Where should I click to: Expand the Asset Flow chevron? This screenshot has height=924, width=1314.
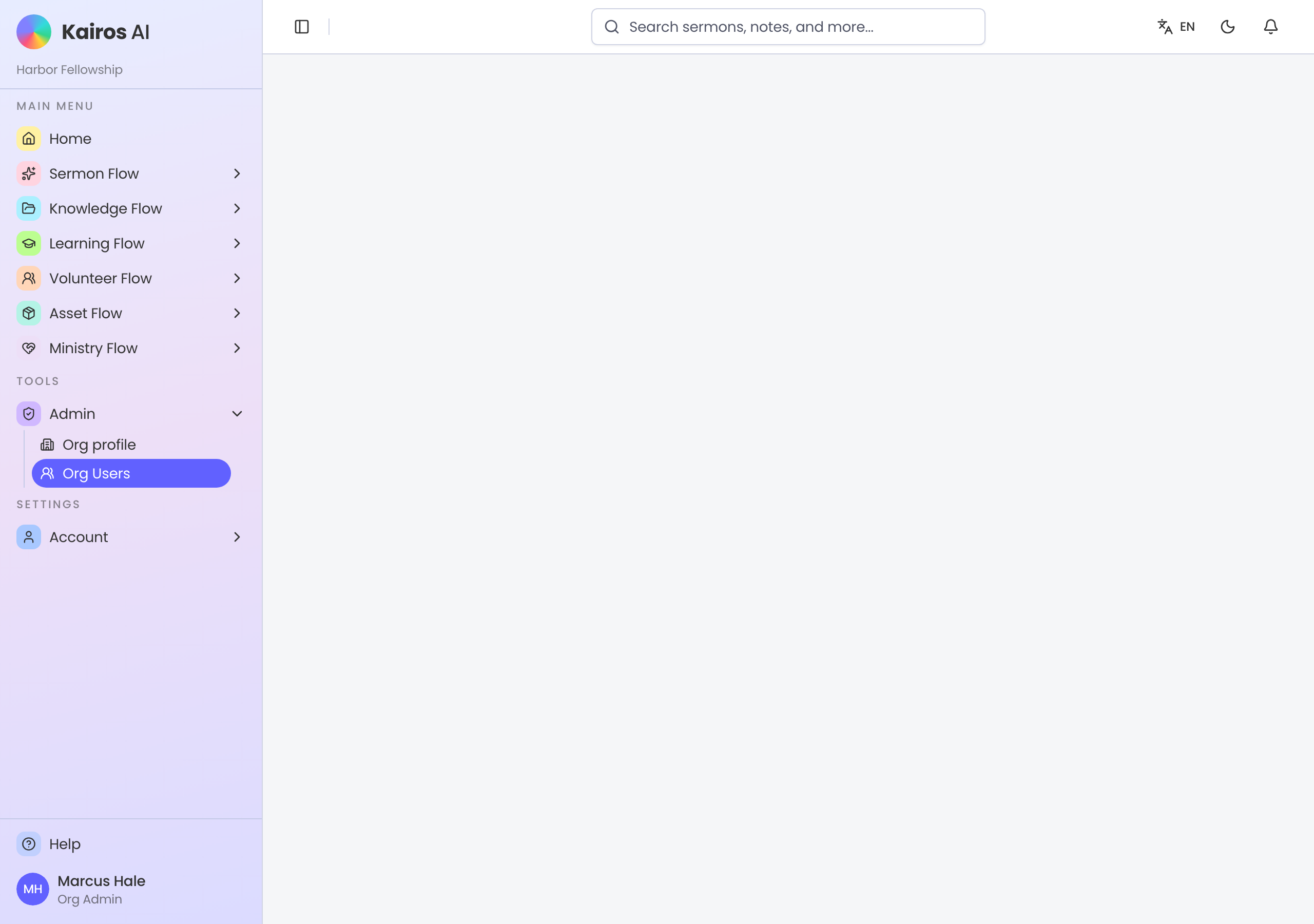coord(237,314)
